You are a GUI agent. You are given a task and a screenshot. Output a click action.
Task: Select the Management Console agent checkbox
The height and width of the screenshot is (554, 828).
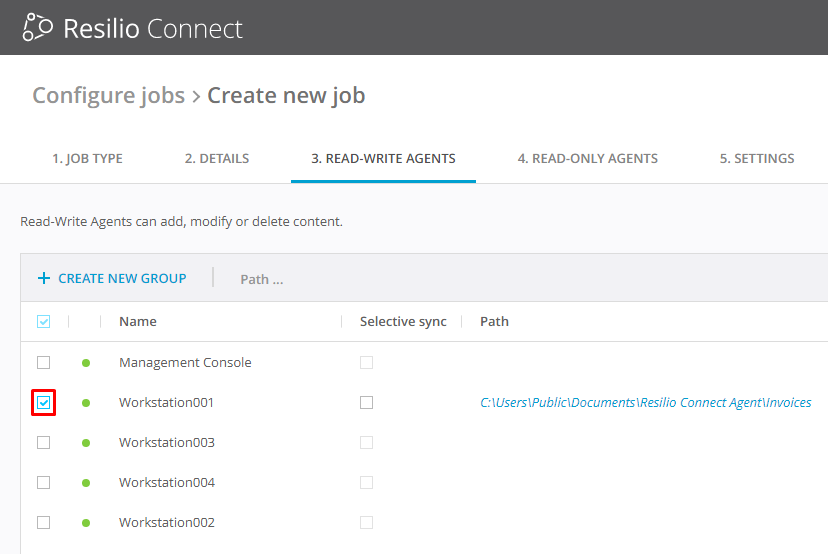click(x=43, y=362)
